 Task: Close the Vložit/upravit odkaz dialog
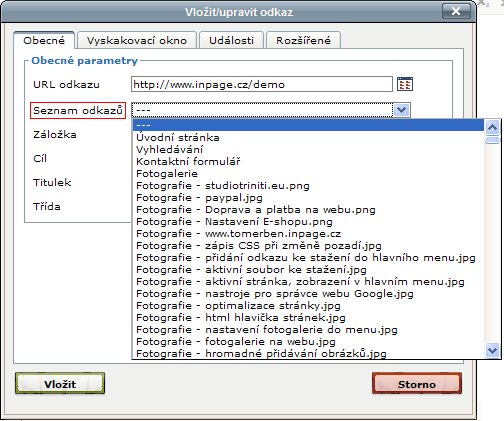pyautogui.click(x=456, y=11)
